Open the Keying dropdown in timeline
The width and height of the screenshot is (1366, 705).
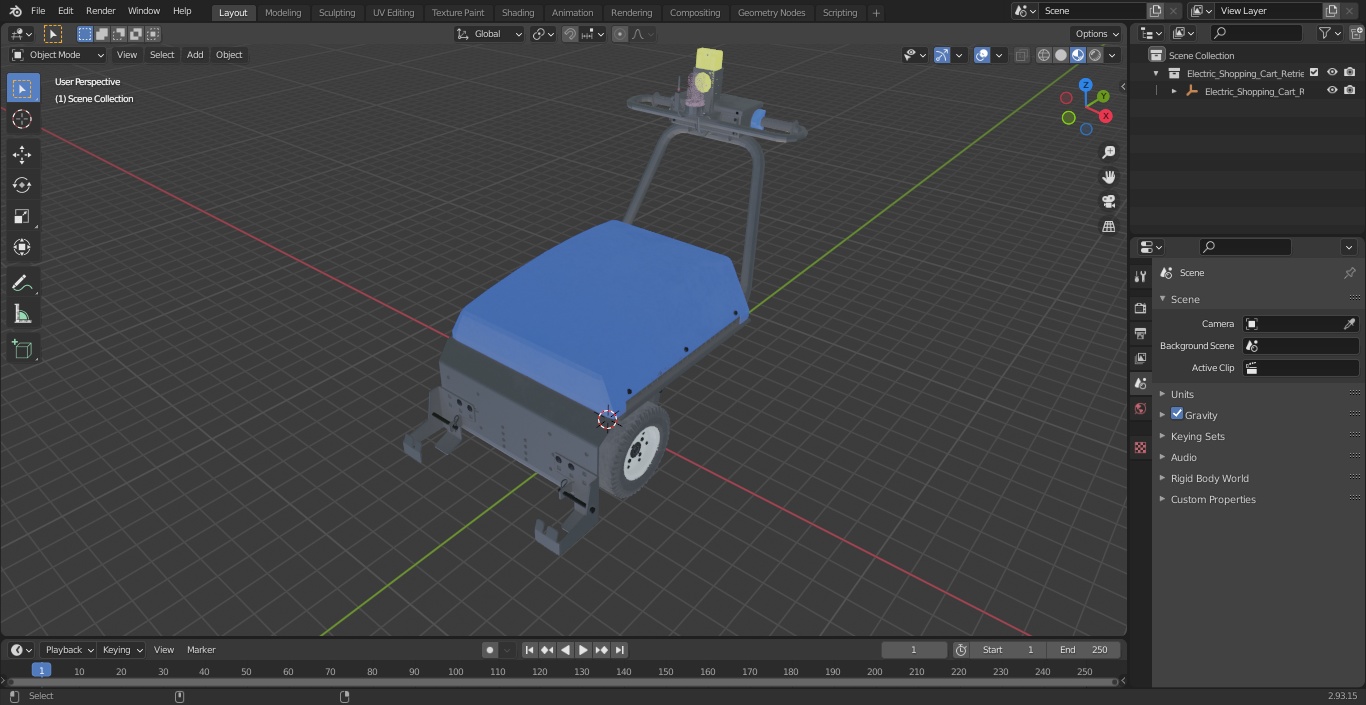click(122, 650)
